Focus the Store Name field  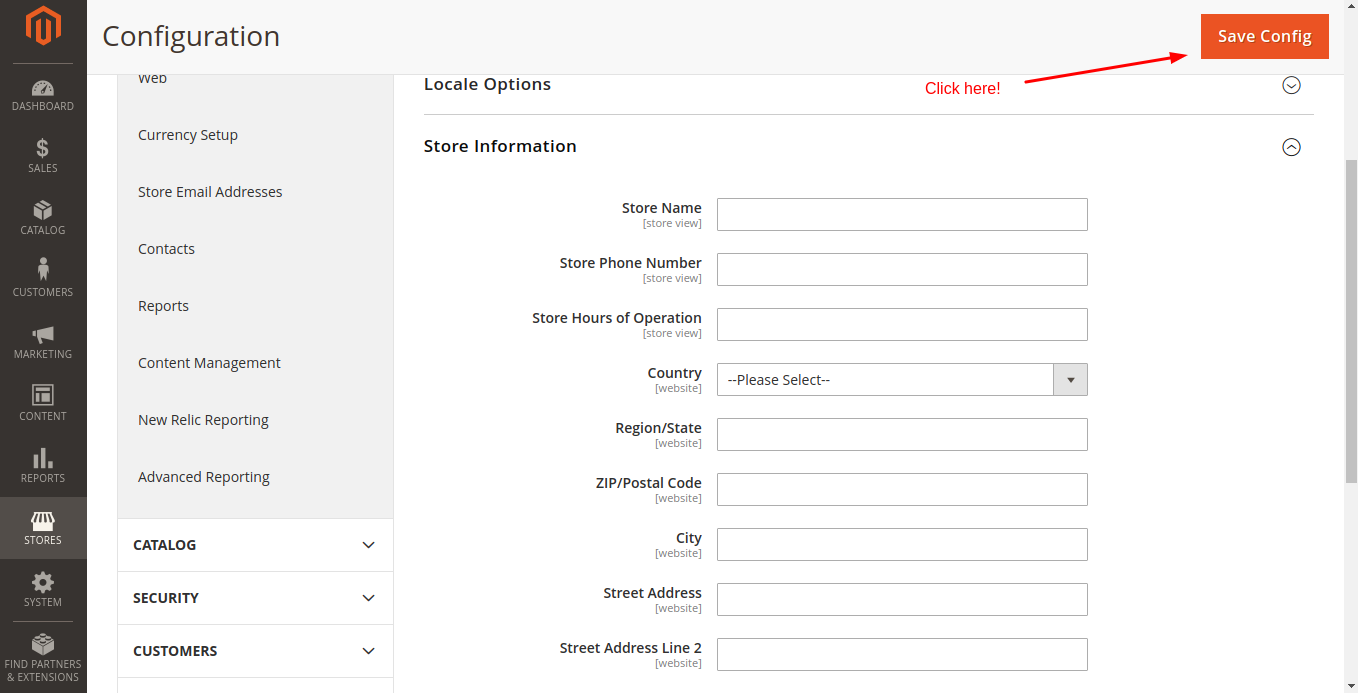coord(902,214)
